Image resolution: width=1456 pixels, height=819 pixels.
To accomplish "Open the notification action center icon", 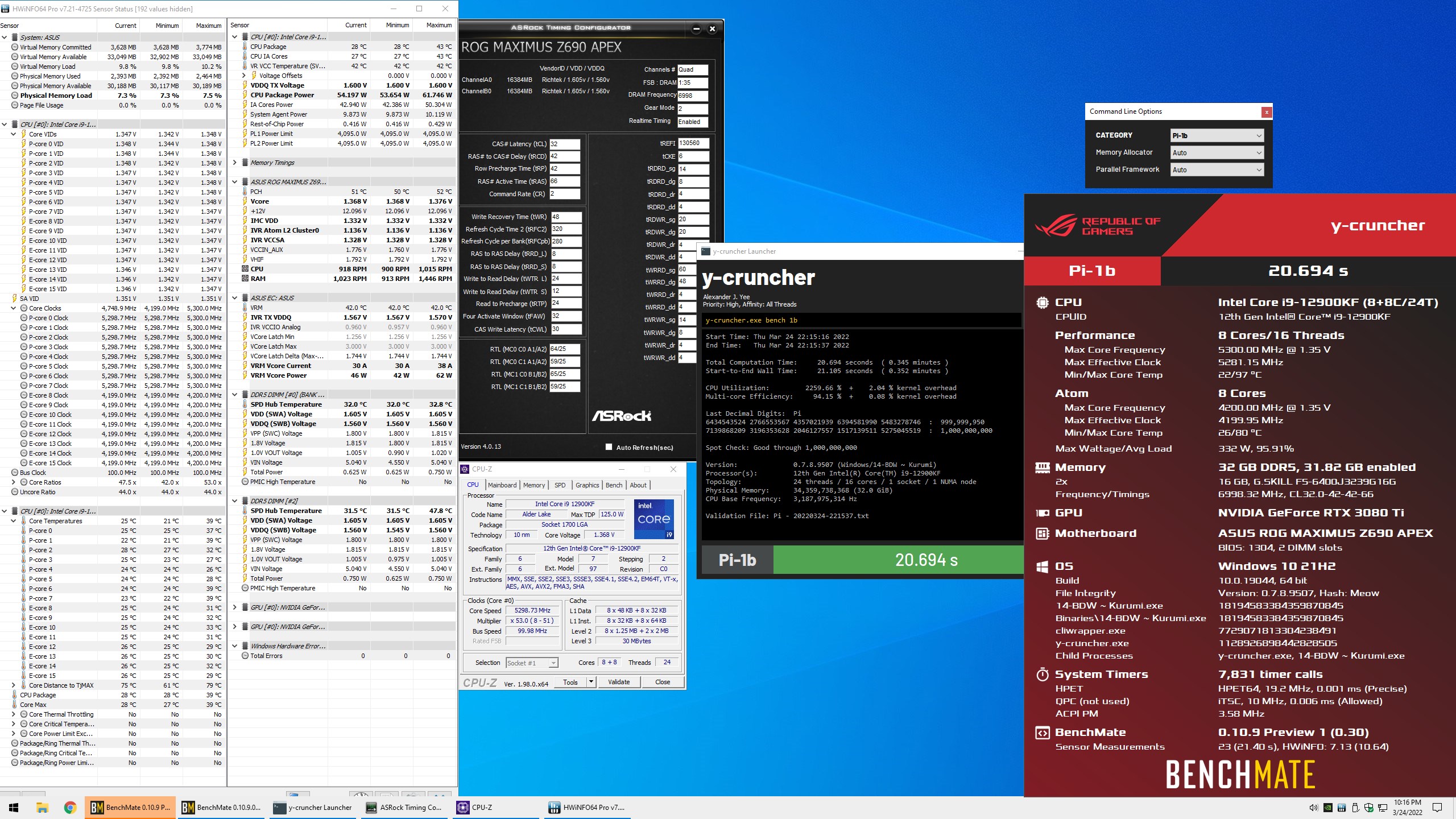I will coord(1437,808).
